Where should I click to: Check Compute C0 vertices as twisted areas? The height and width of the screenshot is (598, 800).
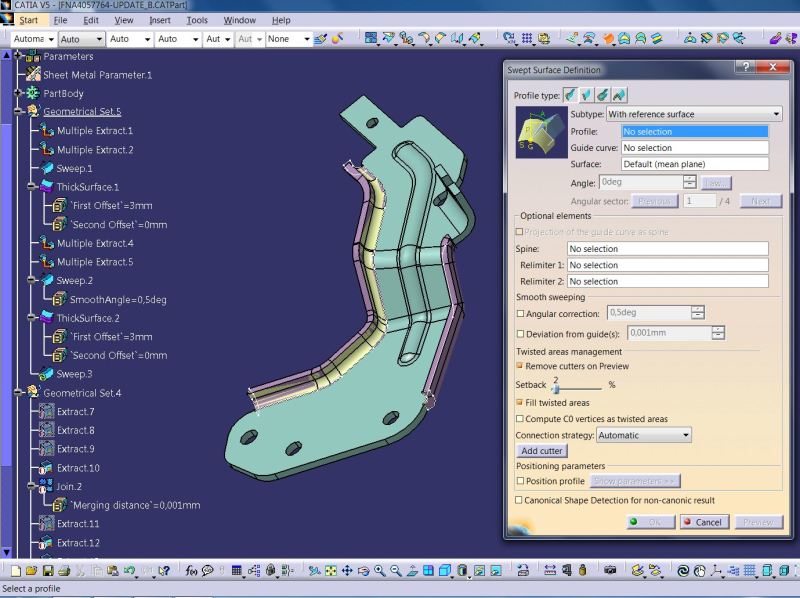click(x=520, y=418)
